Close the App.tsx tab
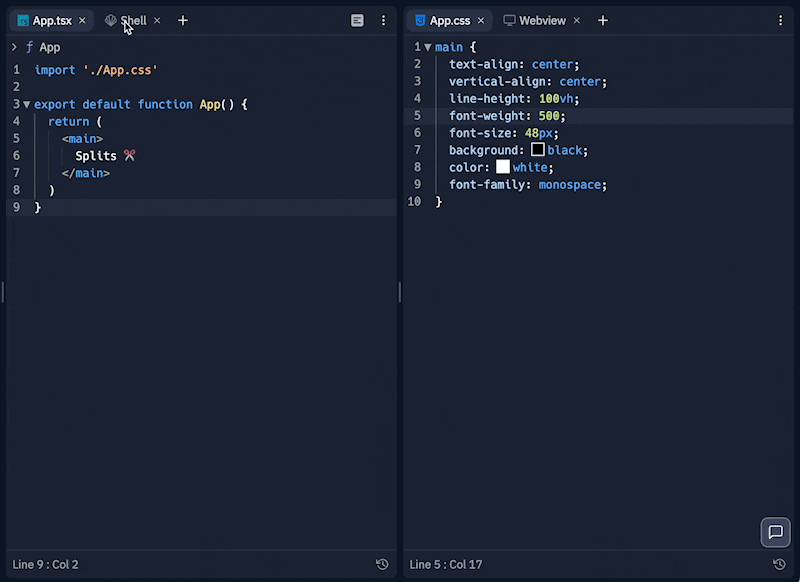800x582 pixels. pyautogui.click(x=82, y=20)
